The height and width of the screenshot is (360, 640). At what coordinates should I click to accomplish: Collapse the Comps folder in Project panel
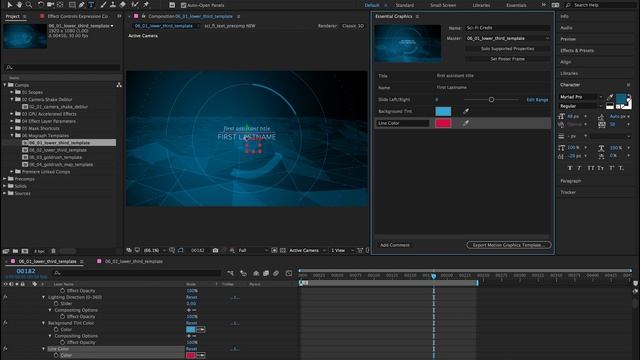pos(5,85)
